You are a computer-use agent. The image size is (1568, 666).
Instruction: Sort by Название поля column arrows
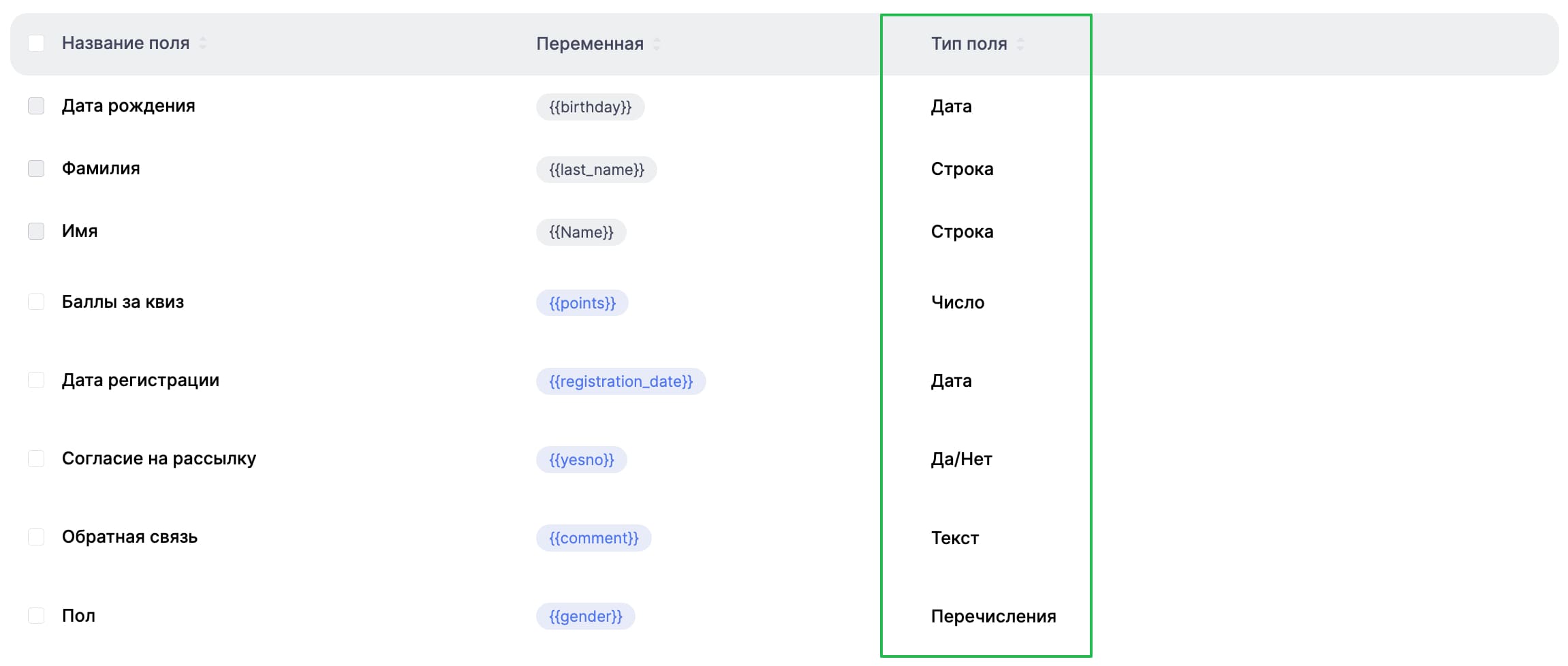click(203, 44)
